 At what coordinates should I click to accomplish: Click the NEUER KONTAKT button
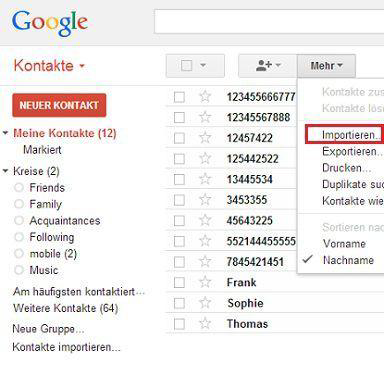pyautogui.click(x=59, y=105)
